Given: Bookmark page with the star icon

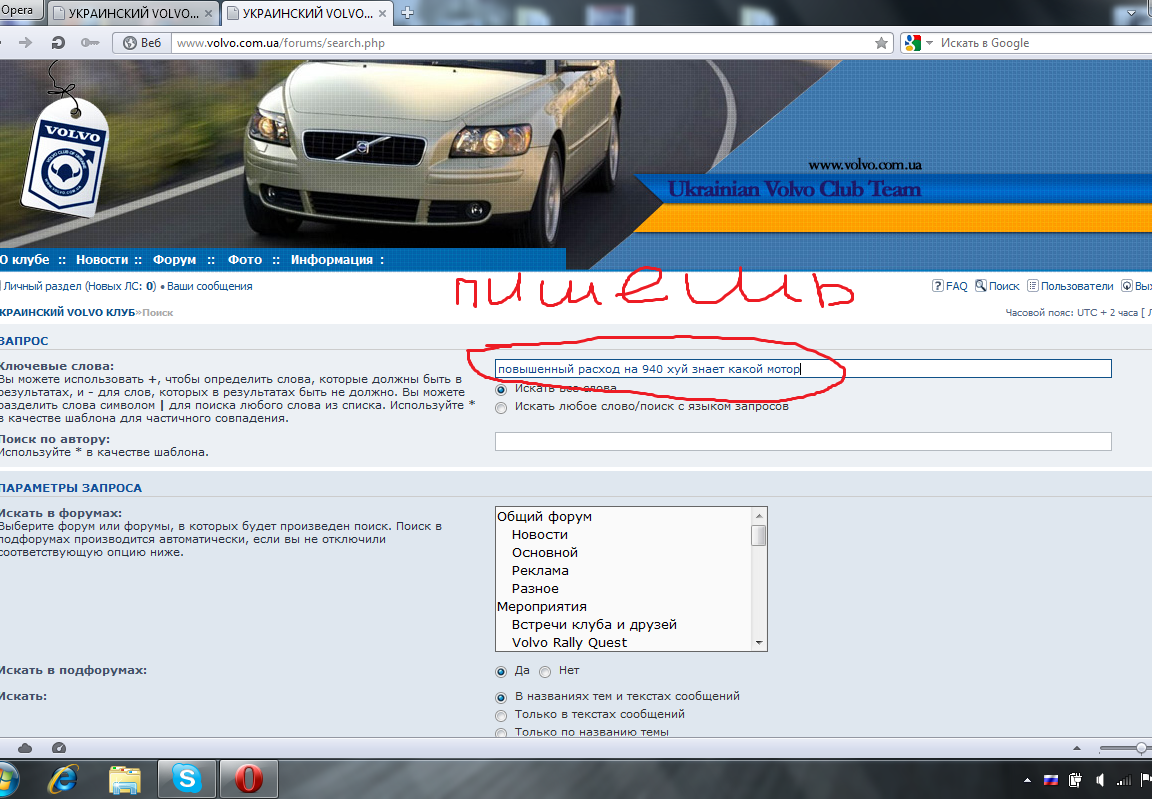Looking at the screenshot, I should click(x=881, y=43).
